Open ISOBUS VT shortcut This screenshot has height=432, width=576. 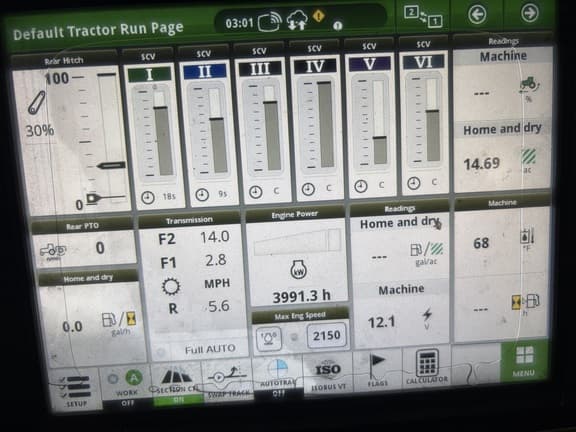pyautogui.click(x=327, y=372)
